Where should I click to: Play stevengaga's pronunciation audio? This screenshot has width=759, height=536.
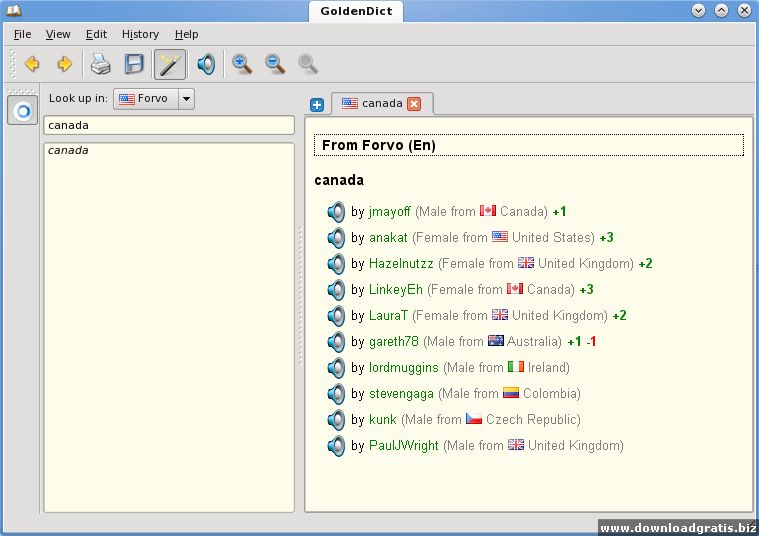[336, 394]
